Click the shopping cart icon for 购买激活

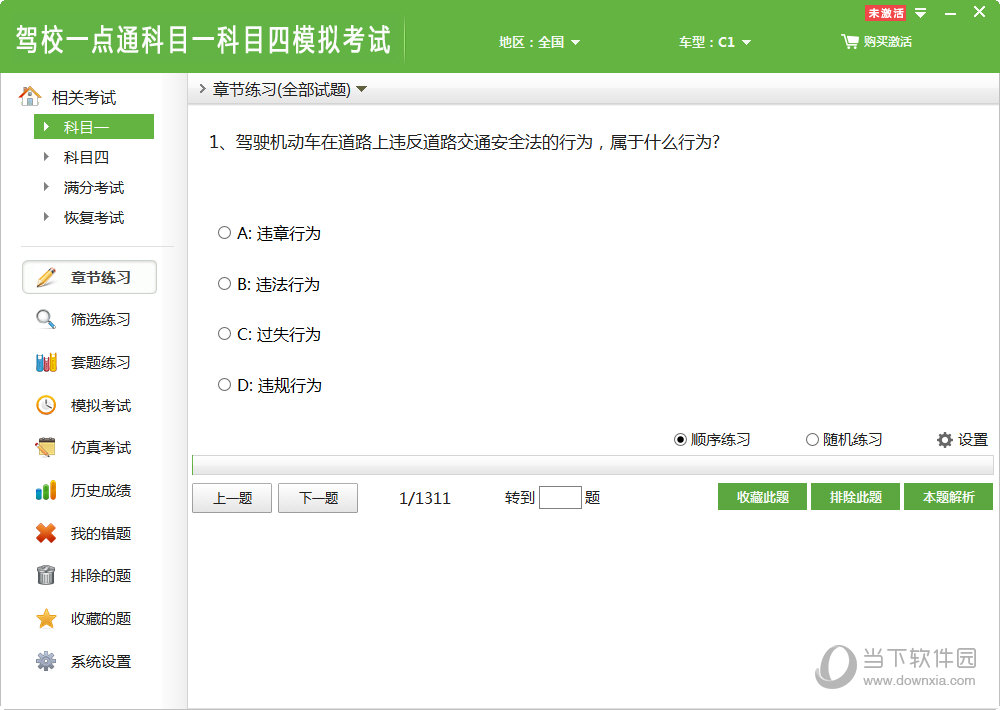(849, 41)
